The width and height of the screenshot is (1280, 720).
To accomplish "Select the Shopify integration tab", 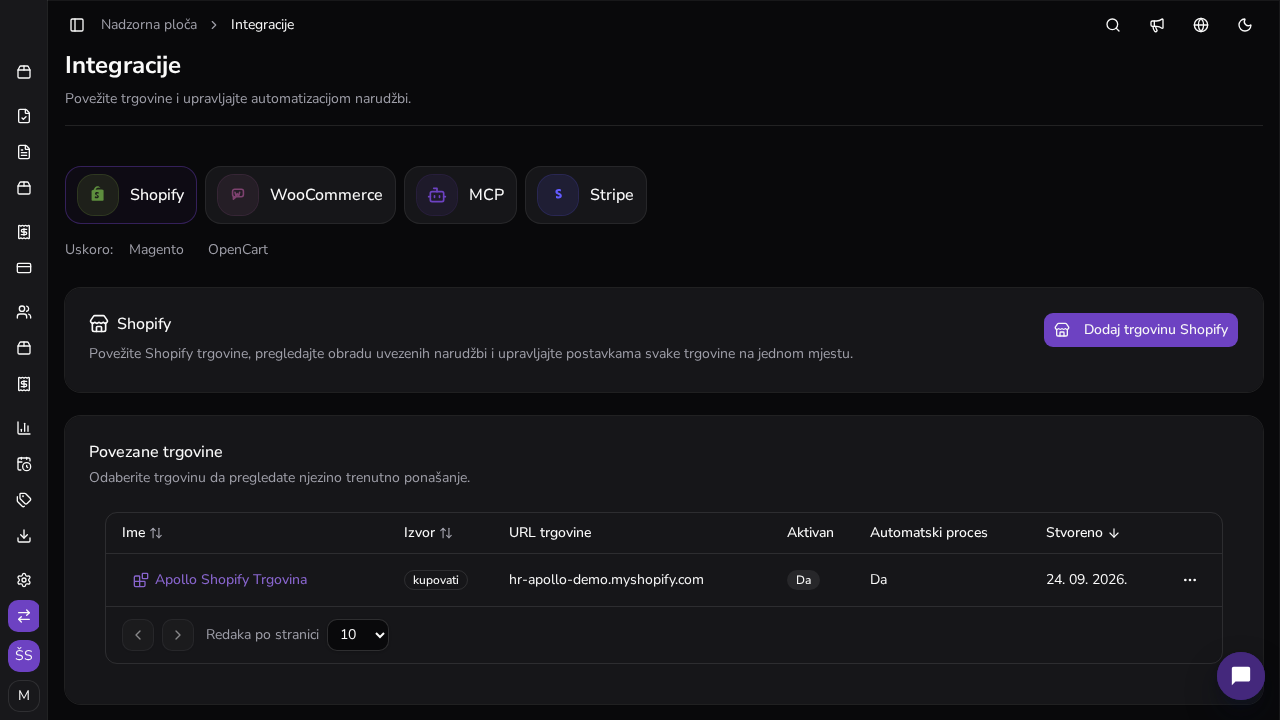I will pyautogui.click(x=131, y=195).
